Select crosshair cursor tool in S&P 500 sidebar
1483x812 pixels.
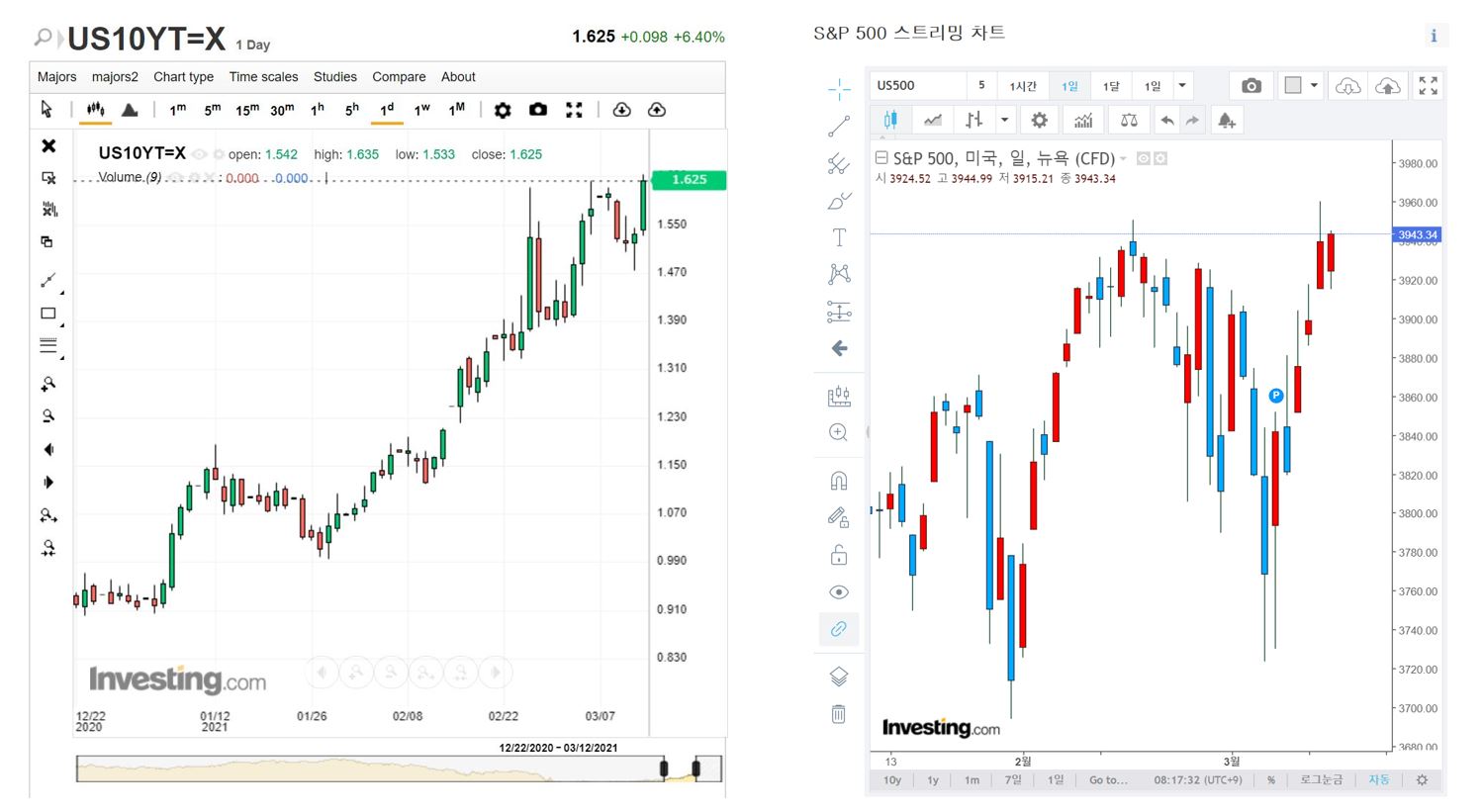[839, 89]
